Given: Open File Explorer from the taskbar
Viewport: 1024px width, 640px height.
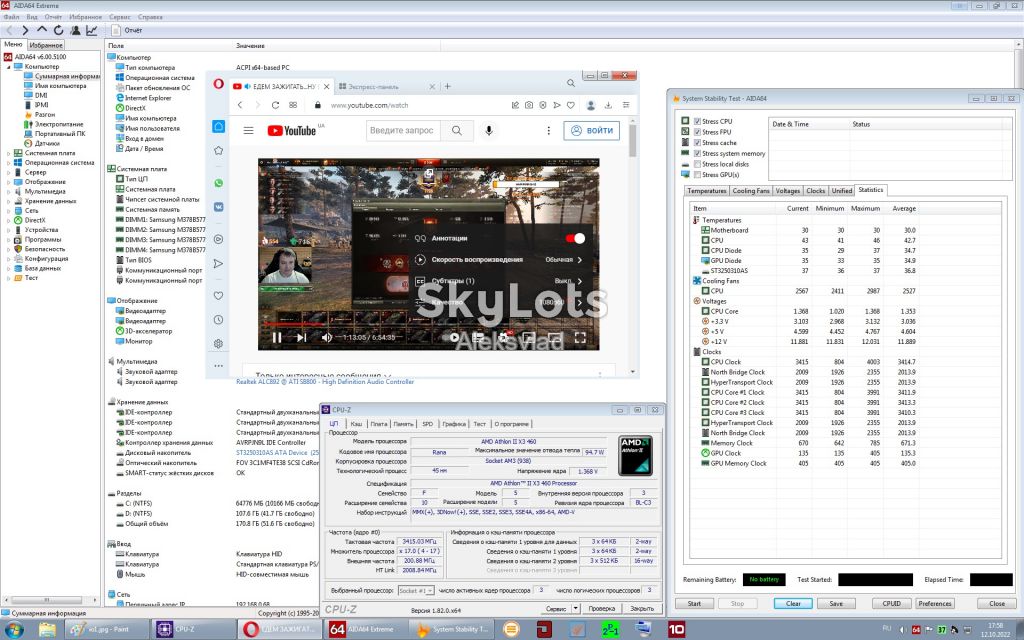Looking at the screenshot, I should click(x=47, y=630).
